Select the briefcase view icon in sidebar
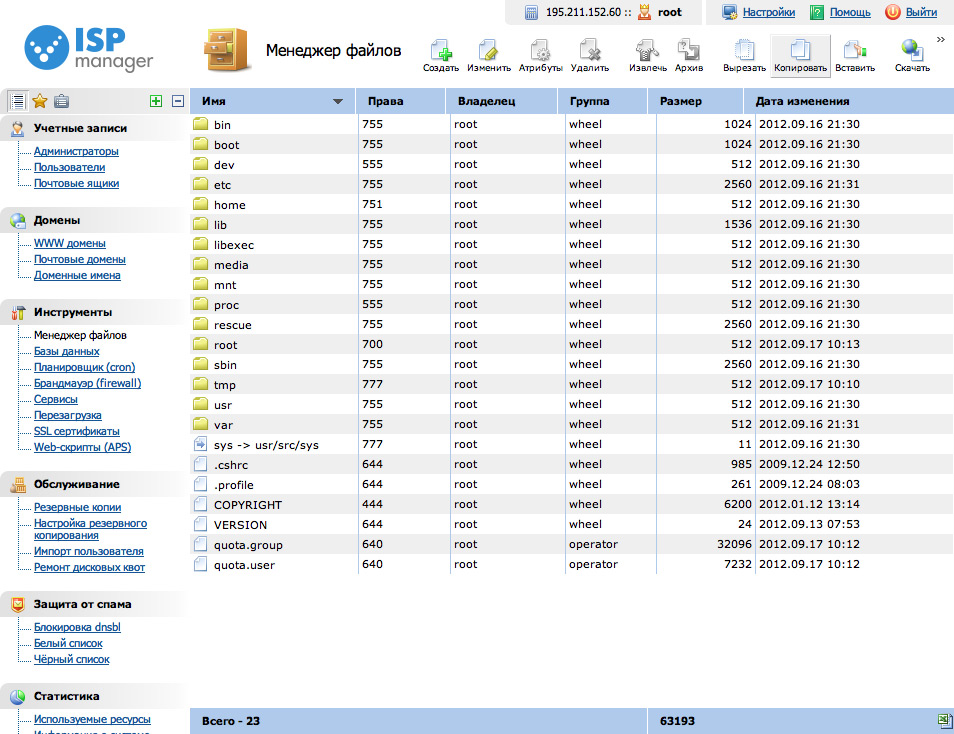Viewport: 954px width, 734px height. click(62, 101)
